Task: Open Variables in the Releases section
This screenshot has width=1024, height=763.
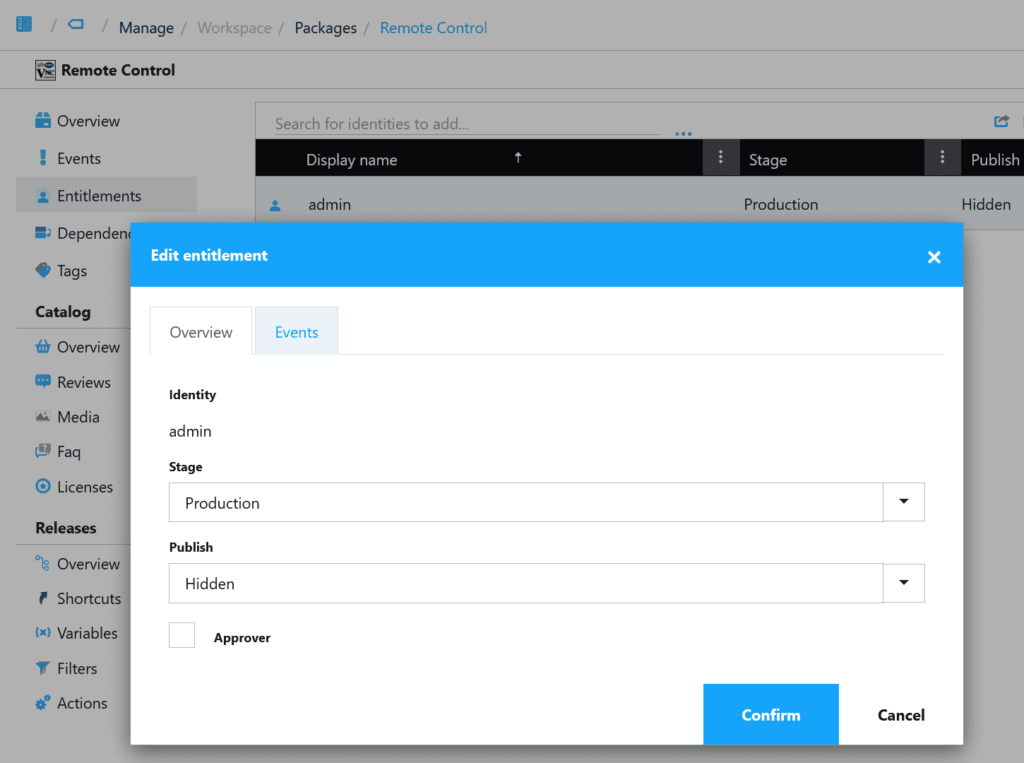Action: pos(87,633)
